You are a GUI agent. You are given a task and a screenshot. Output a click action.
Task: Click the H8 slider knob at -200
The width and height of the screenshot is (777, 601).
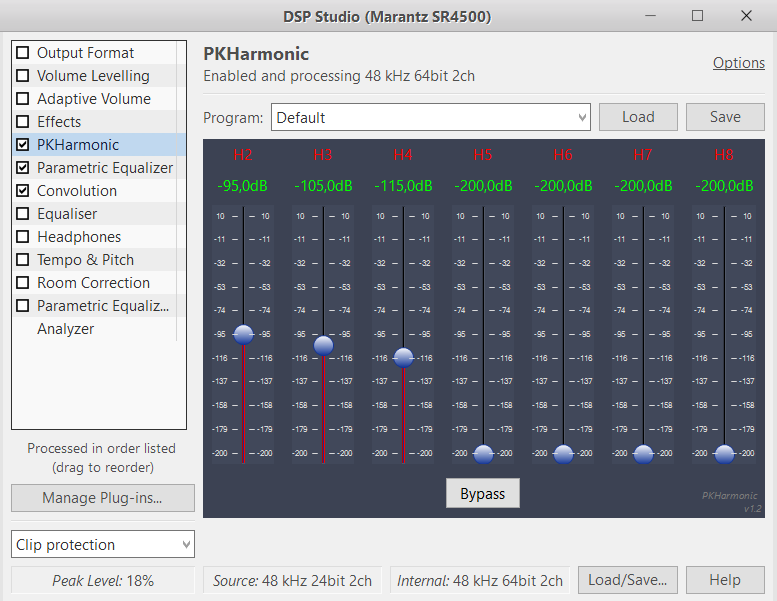pyautogui.click(x=724, y=454)
